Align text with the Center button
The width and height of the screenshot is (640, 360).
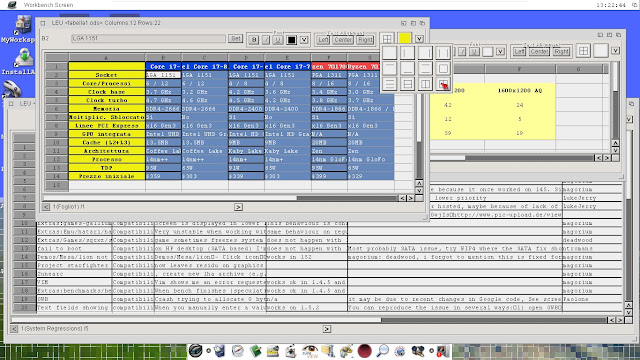point(343,40)
